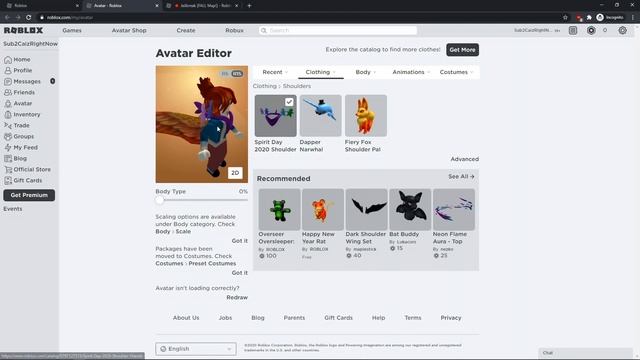Open Create in the top navigation
This screenshot has width=640, height=360.
pyautogui.click(x=186, y=31)
